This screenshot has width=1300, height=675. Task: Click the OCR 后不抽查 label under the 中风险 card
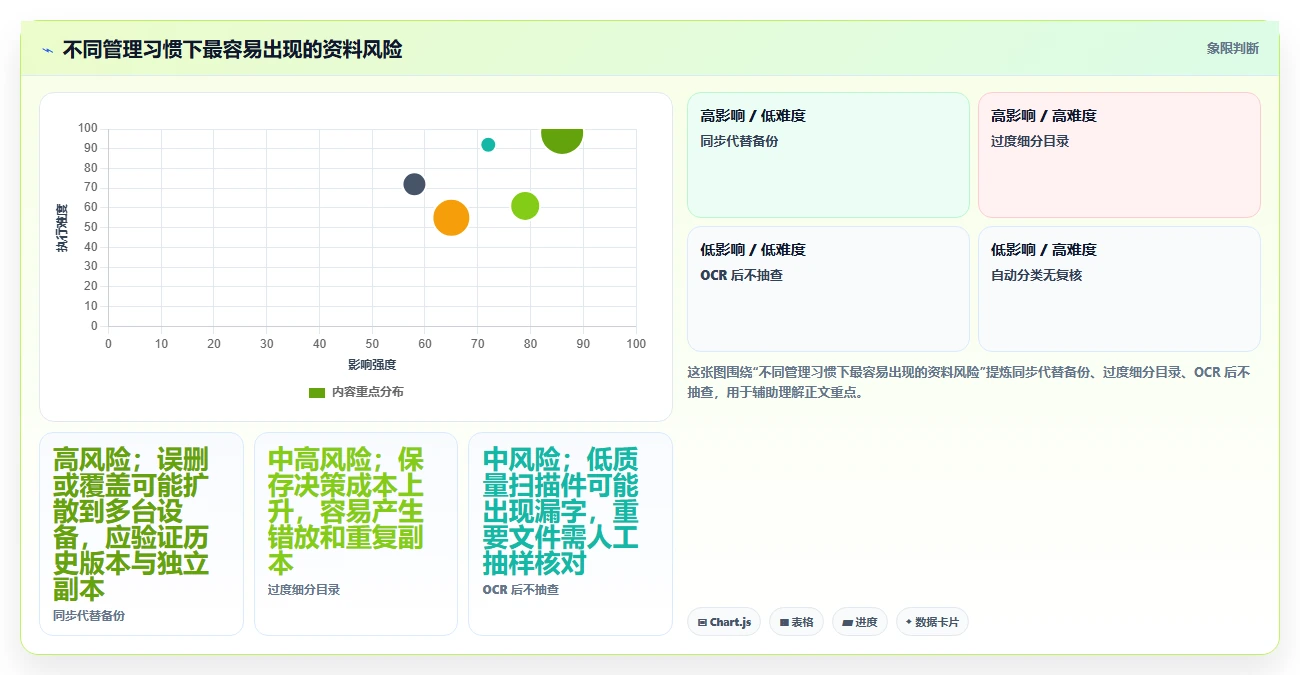[x=520, y=590]
